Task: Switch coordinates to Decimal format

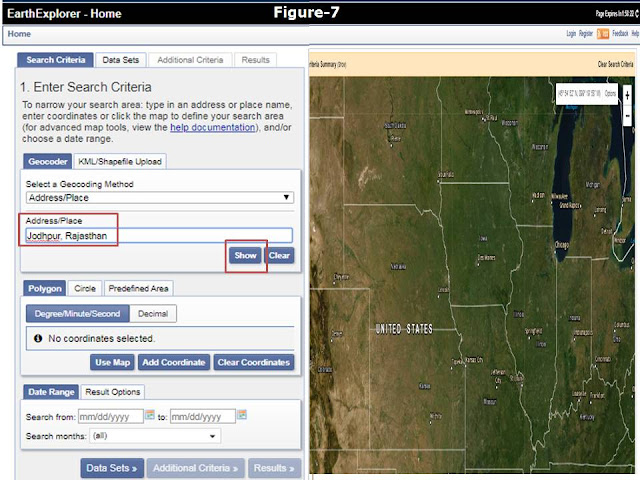Action: click(153, 313)
